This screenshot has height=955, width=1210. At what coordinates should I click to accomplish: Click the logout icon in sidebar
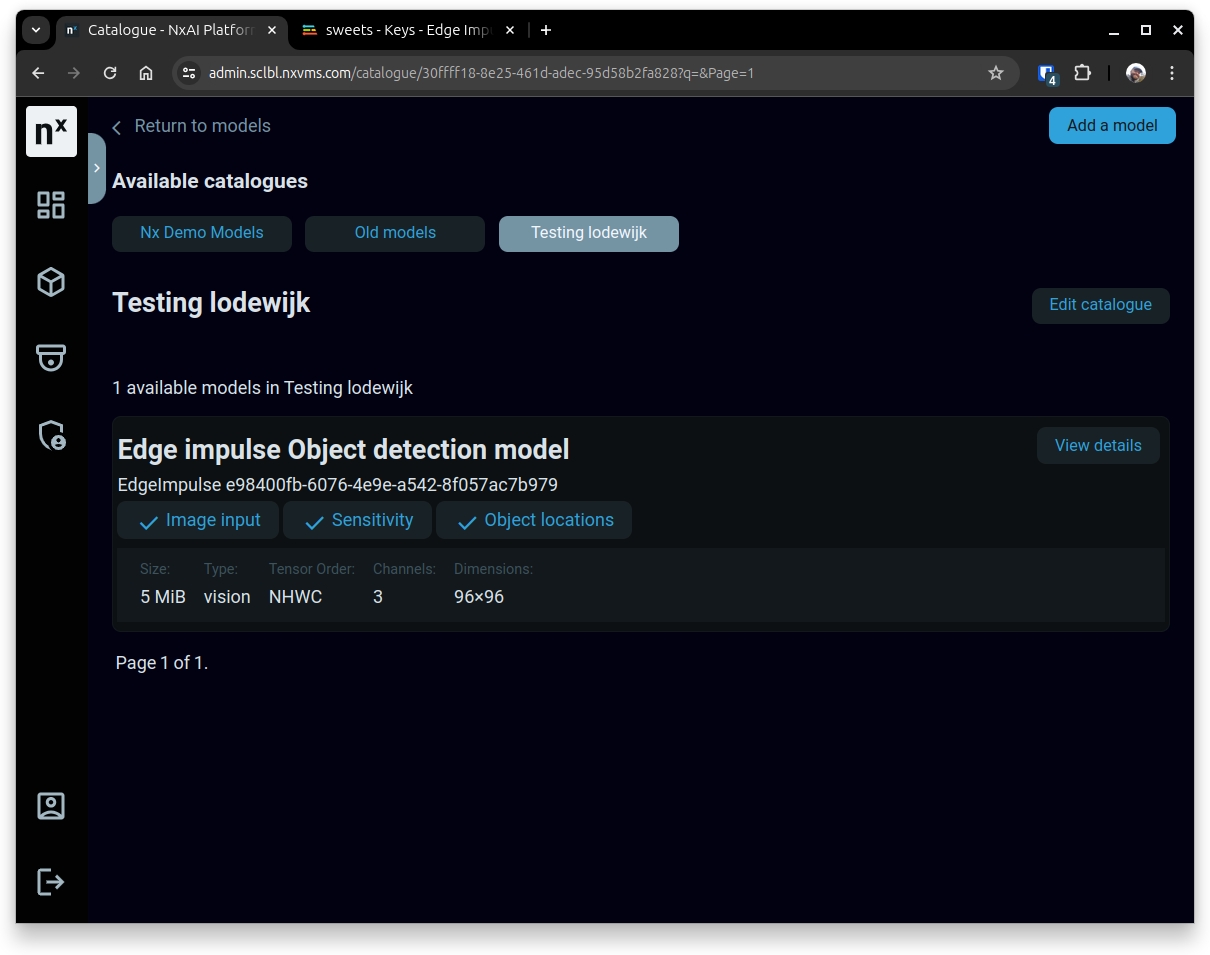pyautogui.click(x=51, y=881)
